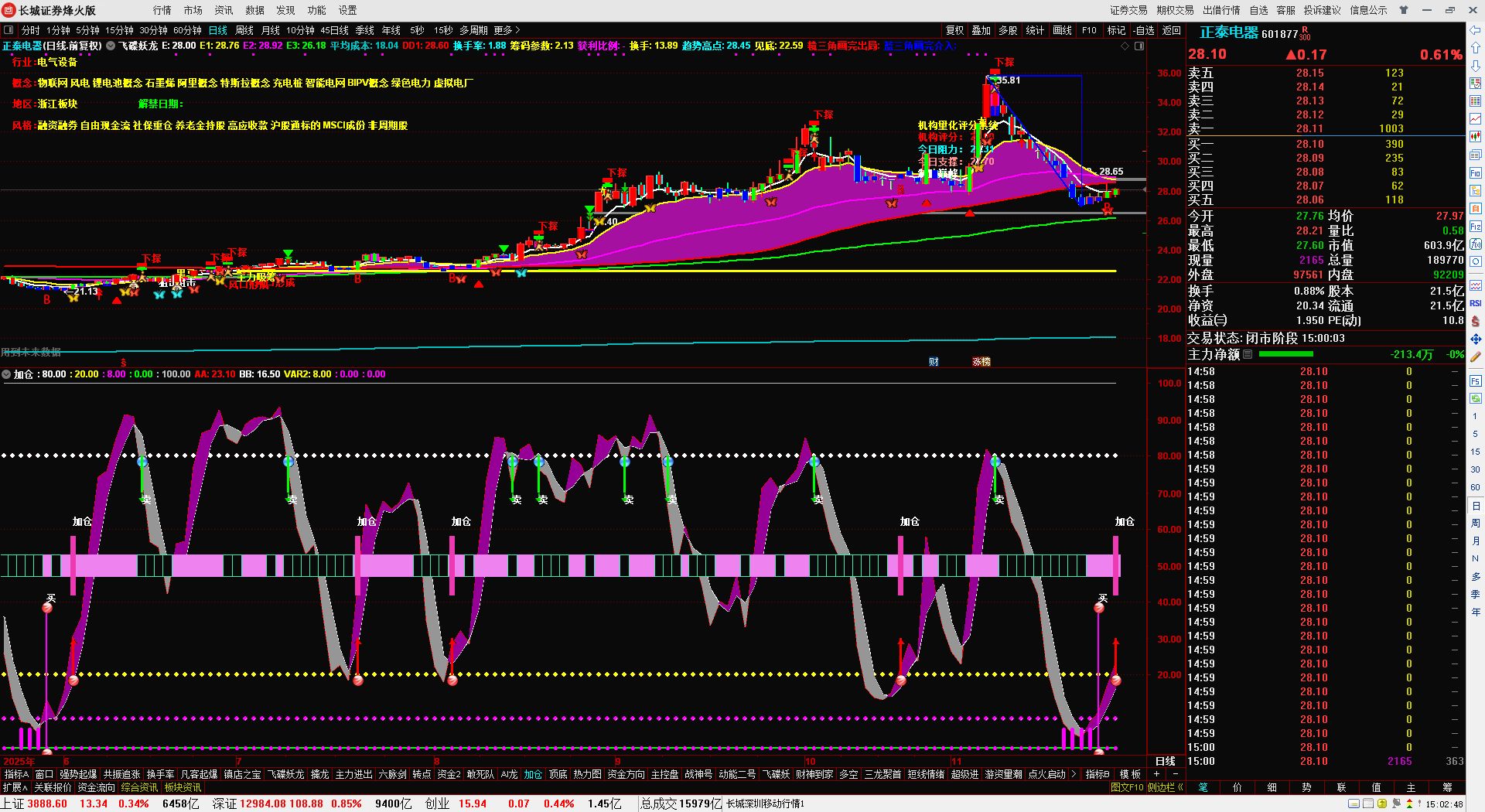Open the candlestick chart icon in right sidebar
The width and height of the screenshot is (1485, 812).
[1476, 137]
